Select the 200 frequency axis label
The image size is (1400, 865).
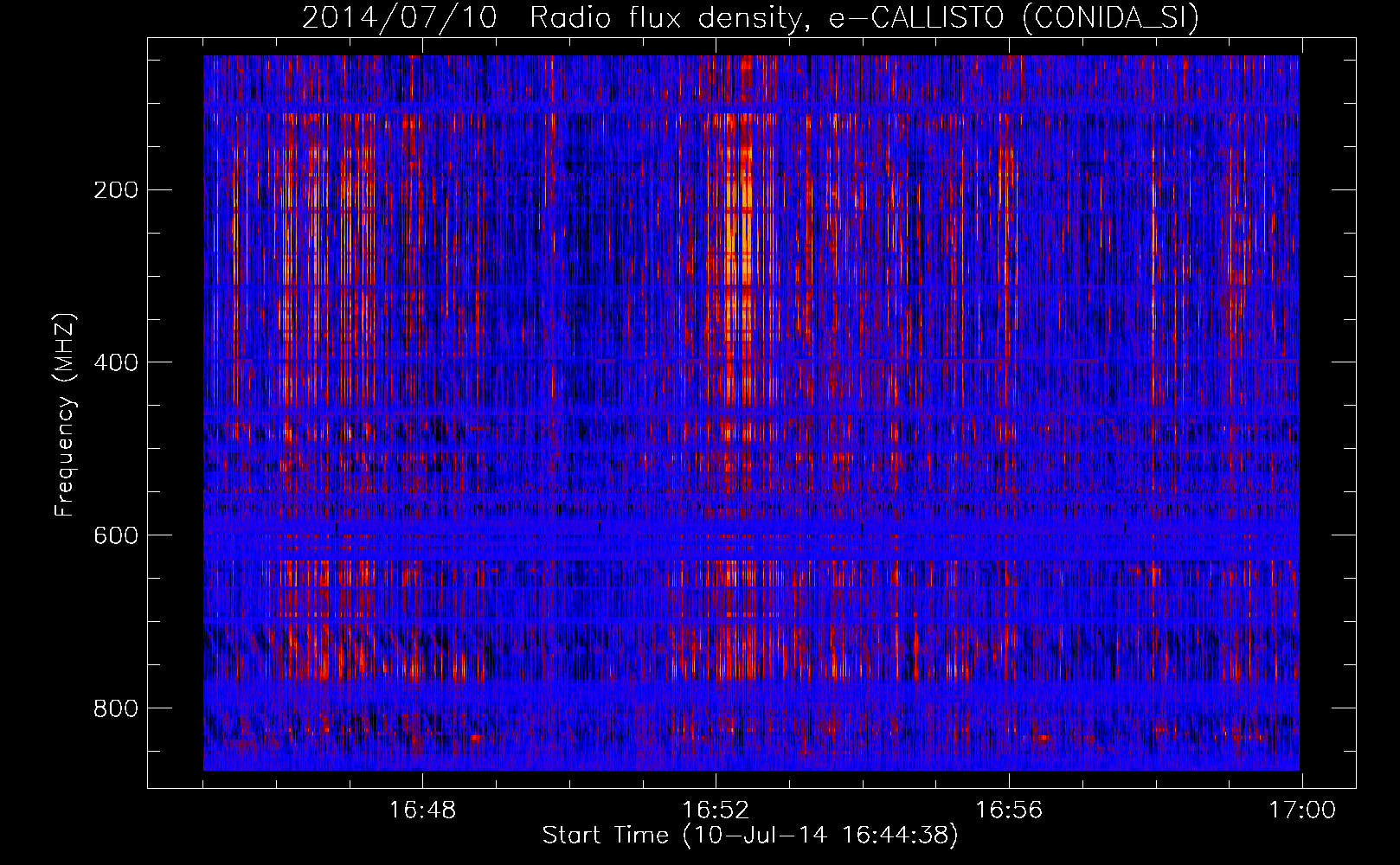115,190
